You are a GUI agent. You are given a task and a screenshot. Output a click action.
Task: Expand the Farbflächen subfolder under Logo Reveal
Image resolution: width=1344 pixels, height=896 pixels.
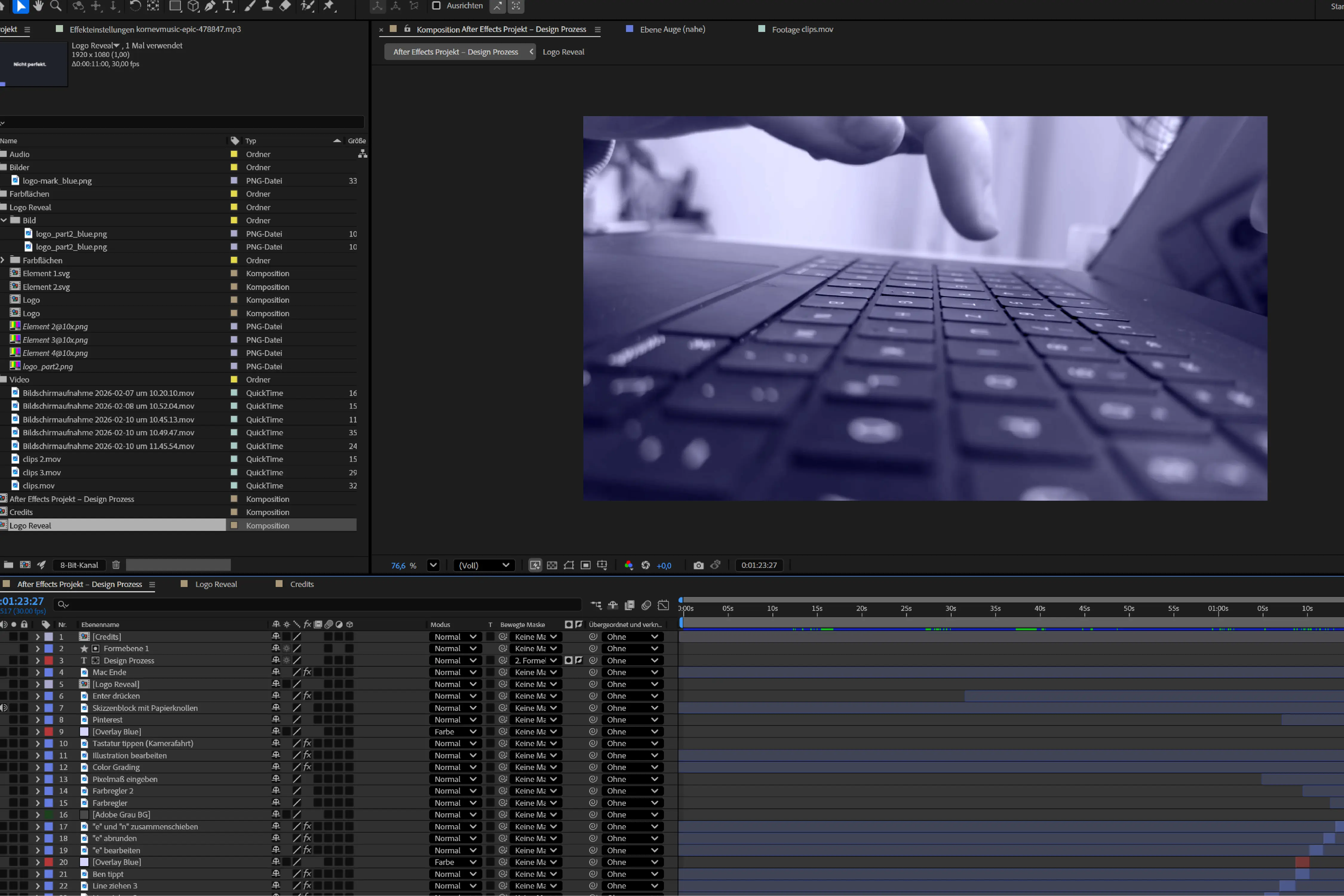[3, 260]
